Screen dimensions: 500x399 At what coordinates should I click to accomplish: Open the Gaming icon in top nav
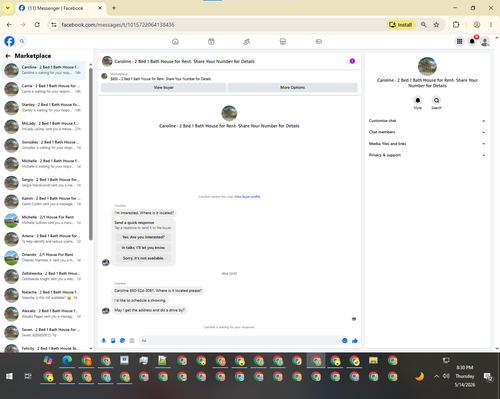[318, 42]
